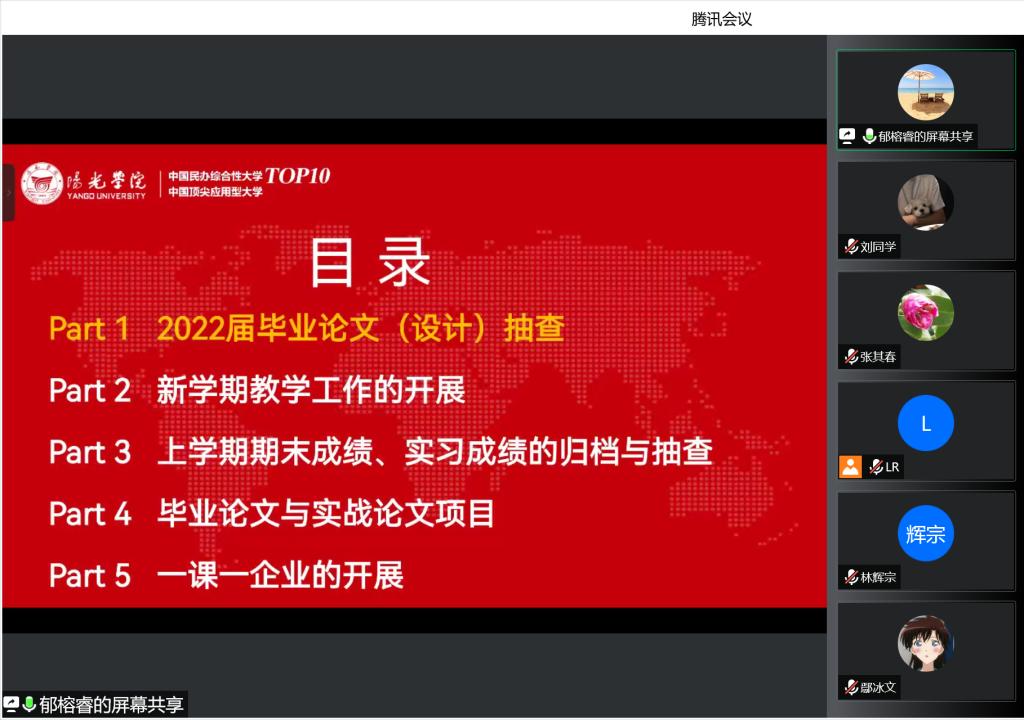Click muted microphone icon beside 刘同学

[851, 247]
